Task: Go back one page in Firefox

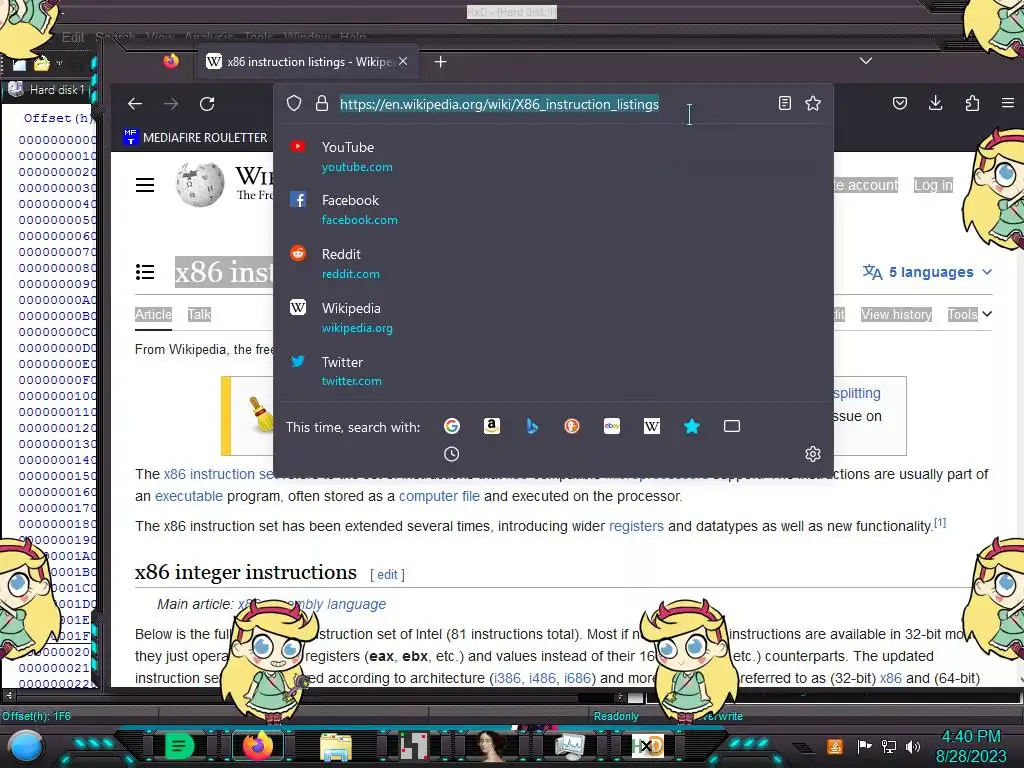Action: click(135, 104)
